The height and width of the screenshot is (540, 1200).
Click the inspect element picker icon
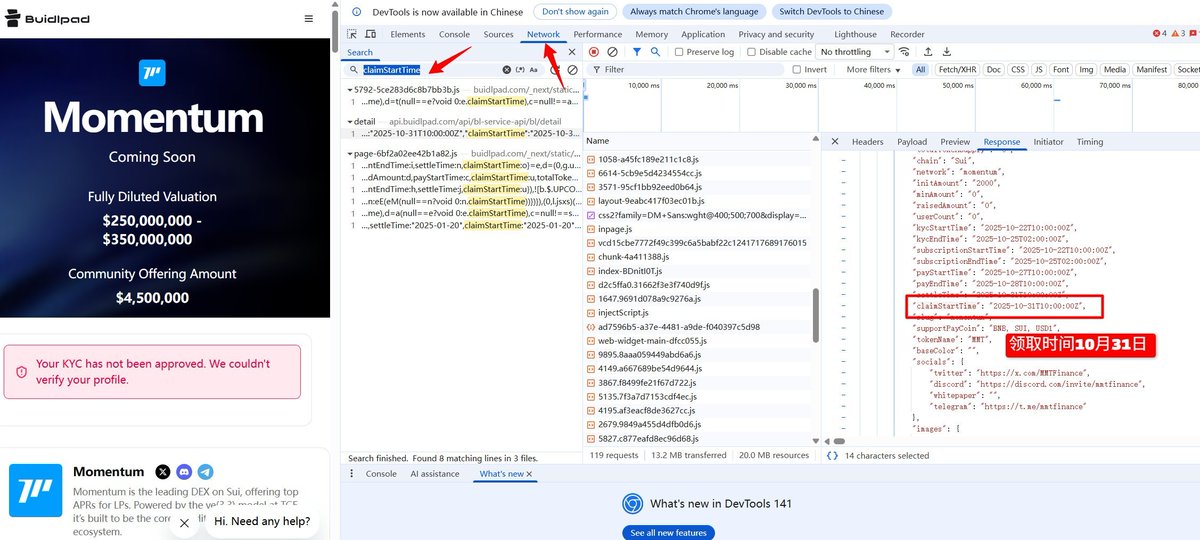(352, 34)
